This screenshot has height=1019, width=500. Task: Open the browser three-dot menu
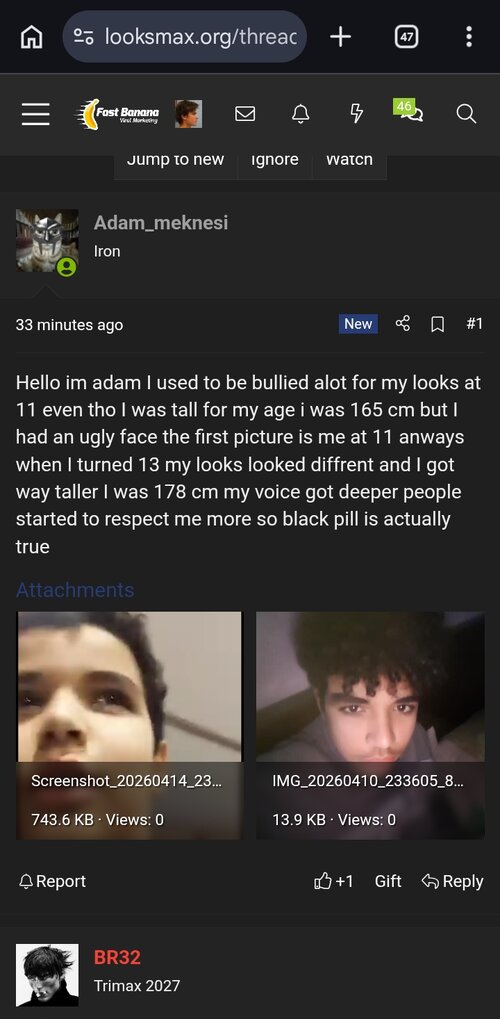(x=468, y=37)
